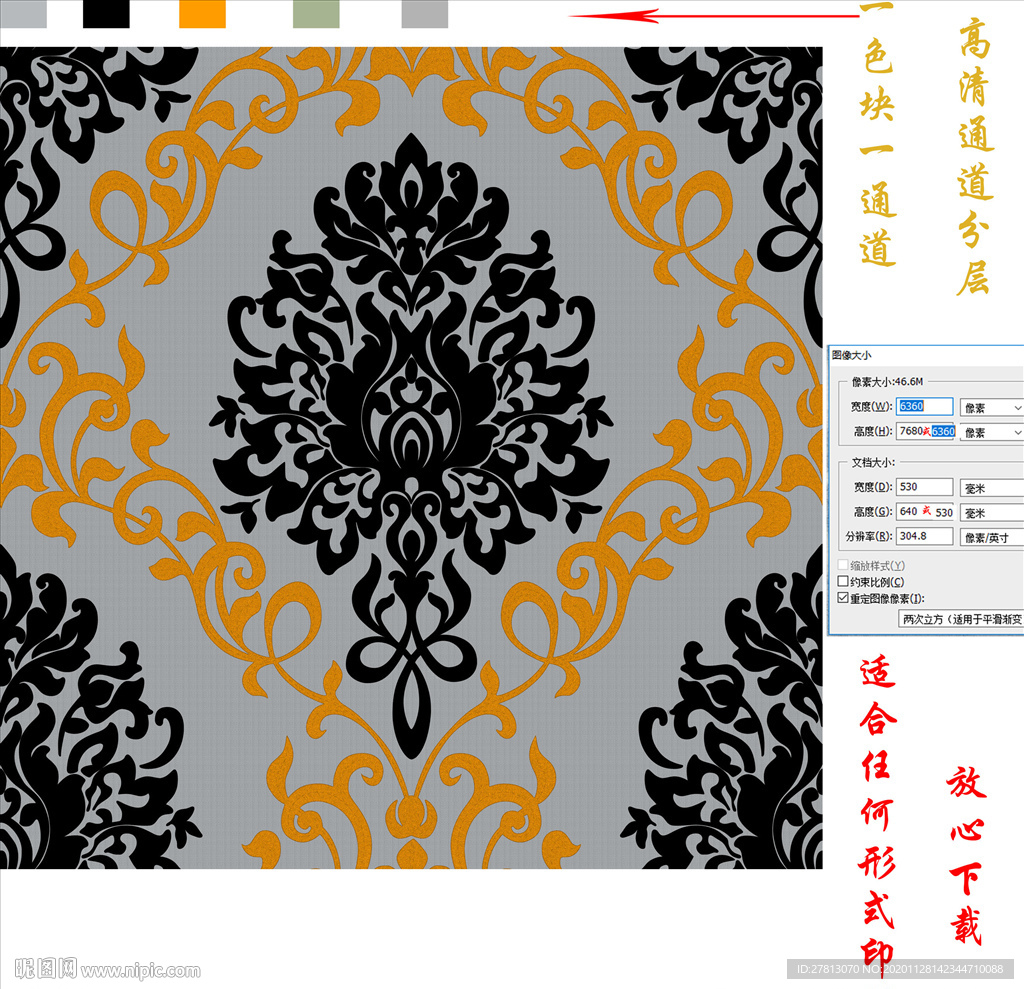The width and height of the screenshot is (1024, 989).
Task: Click the resolution field showing 304.8
Action: 924,536
